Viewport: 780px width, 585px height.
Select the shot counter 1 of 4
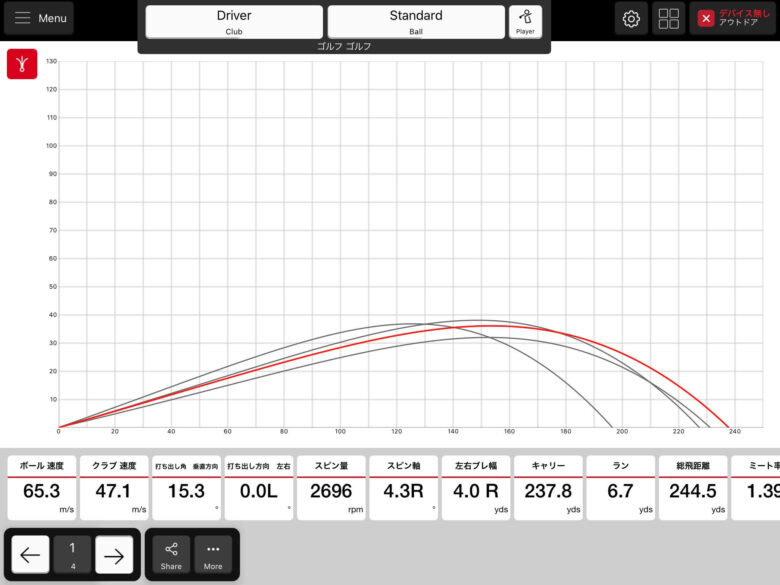click(x=72, y=555)
